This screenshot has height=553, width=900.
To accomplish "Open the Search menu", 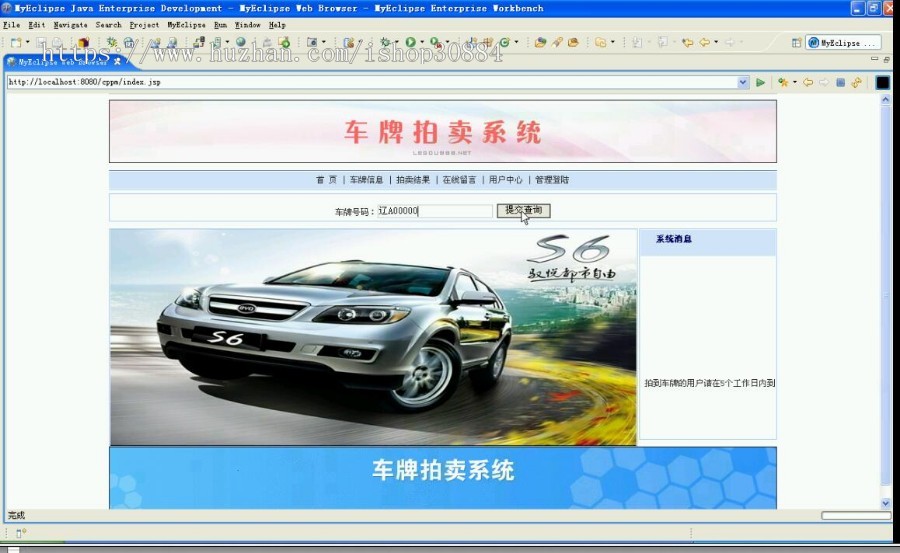I will (108, 25).
